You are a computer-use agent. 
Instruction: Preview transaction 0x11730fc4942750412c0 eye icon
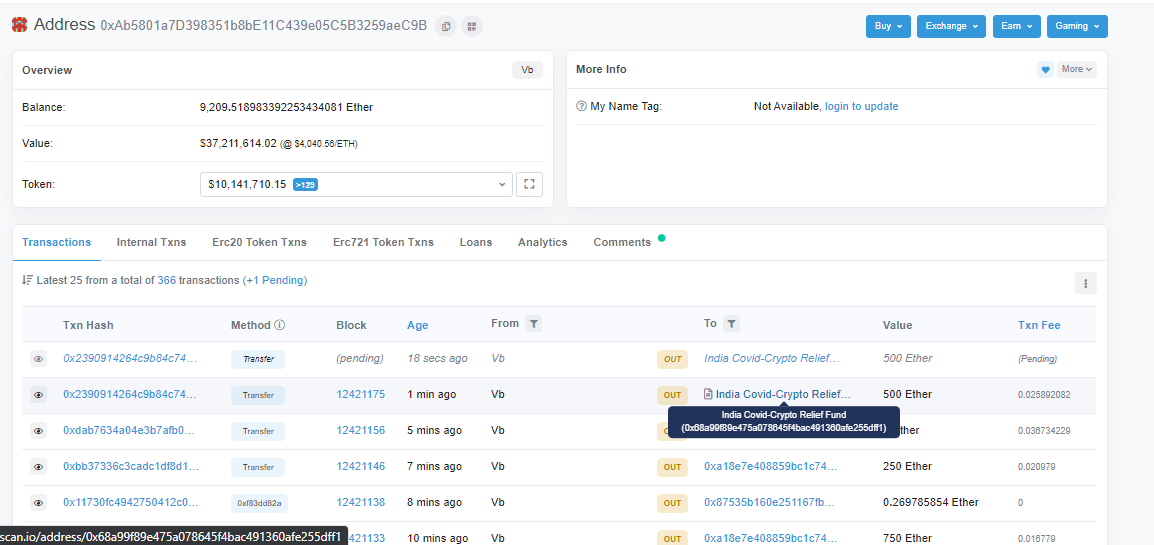click(38, 503)
